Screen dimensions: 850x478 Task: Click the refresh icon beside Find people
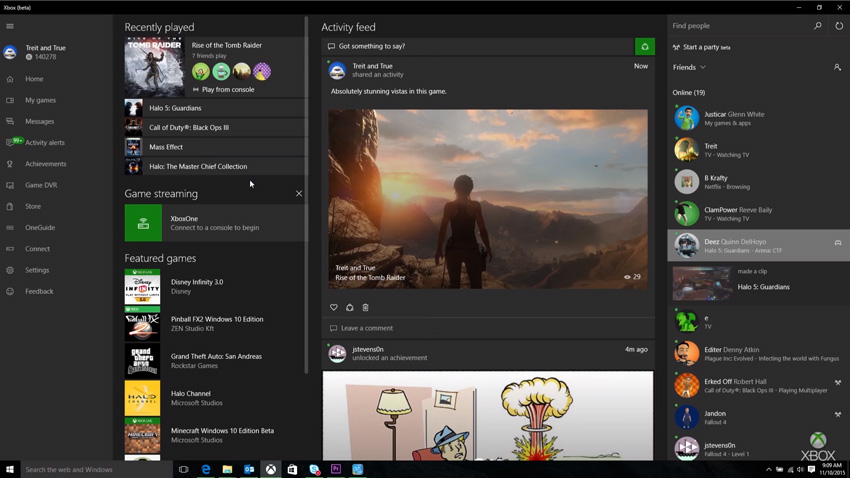839,25
